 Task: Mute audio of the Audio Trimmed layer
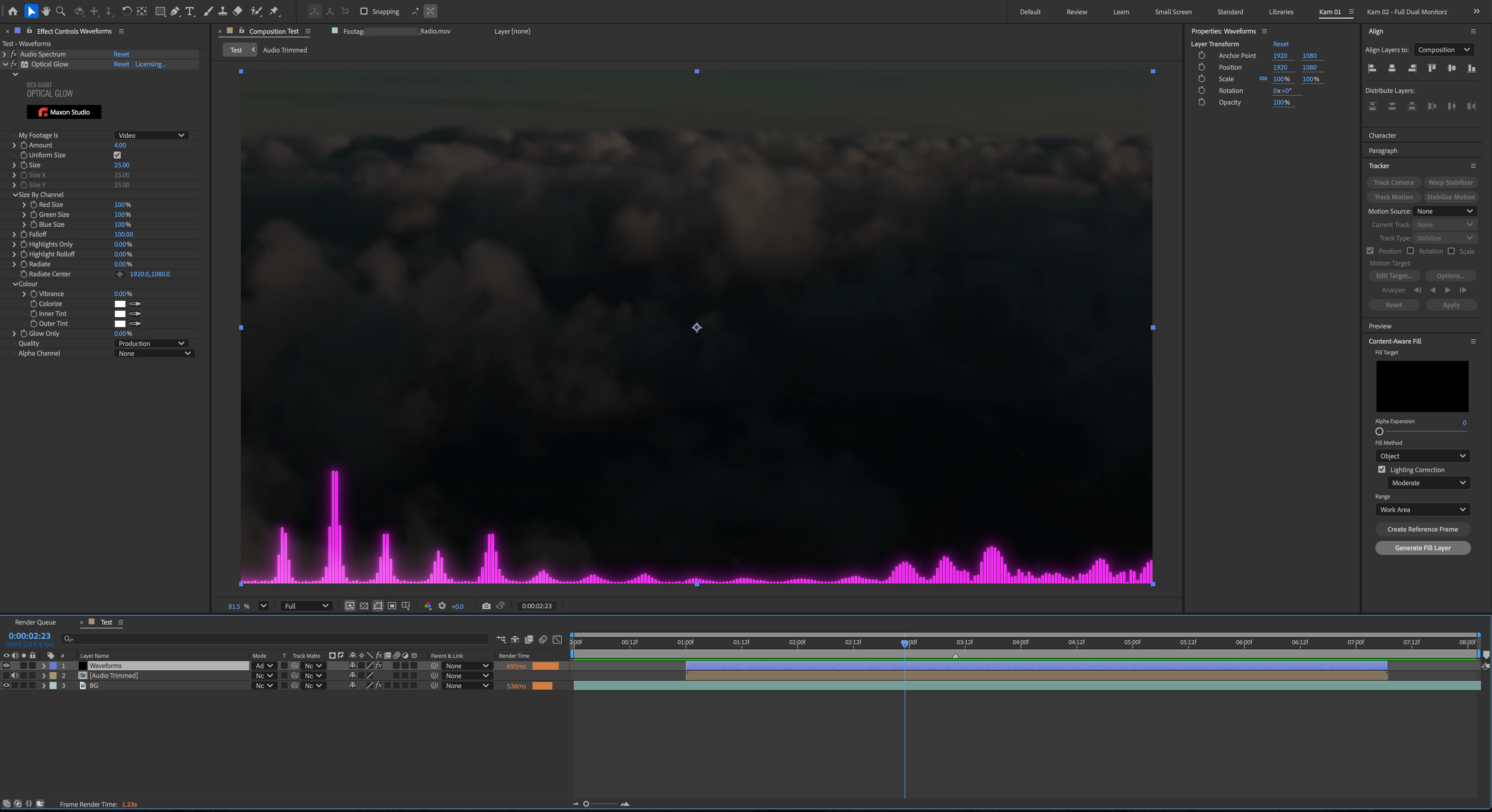click(15, 675)
